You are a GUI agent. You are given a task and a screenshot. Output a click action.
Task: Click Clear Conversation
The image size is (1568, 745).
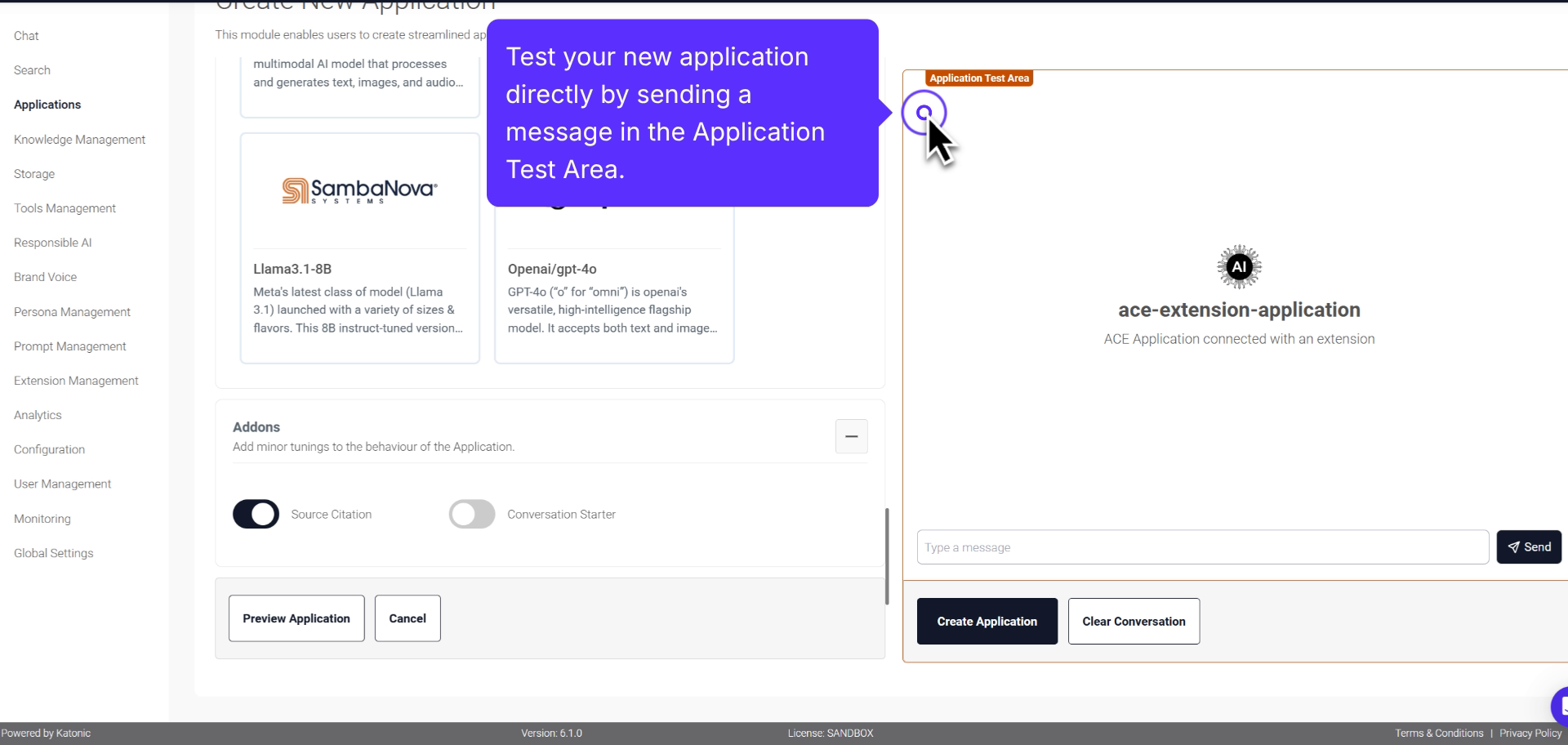1134,621
